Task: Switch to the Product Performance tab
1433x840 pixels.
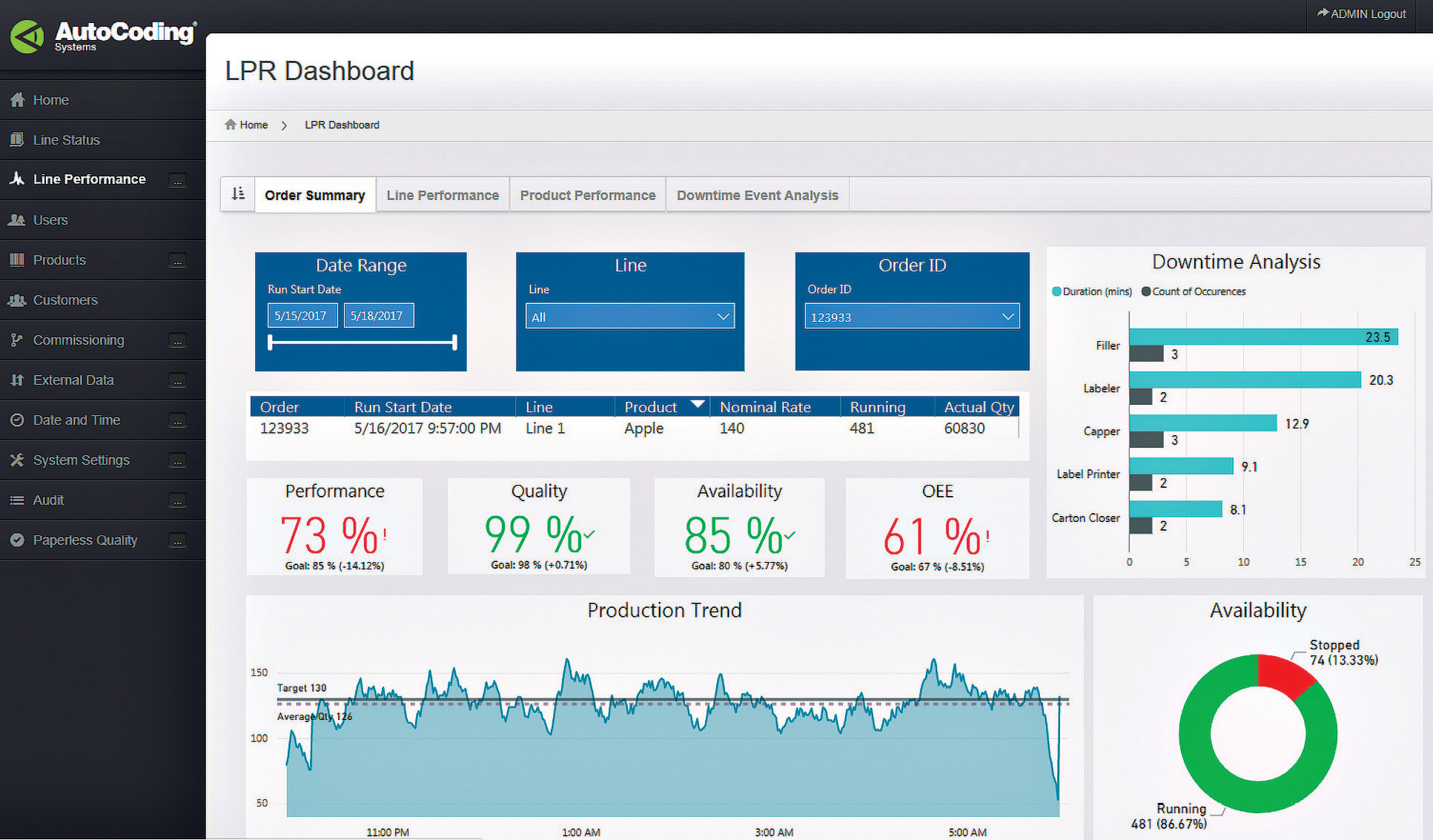Action: pos(587,194)
